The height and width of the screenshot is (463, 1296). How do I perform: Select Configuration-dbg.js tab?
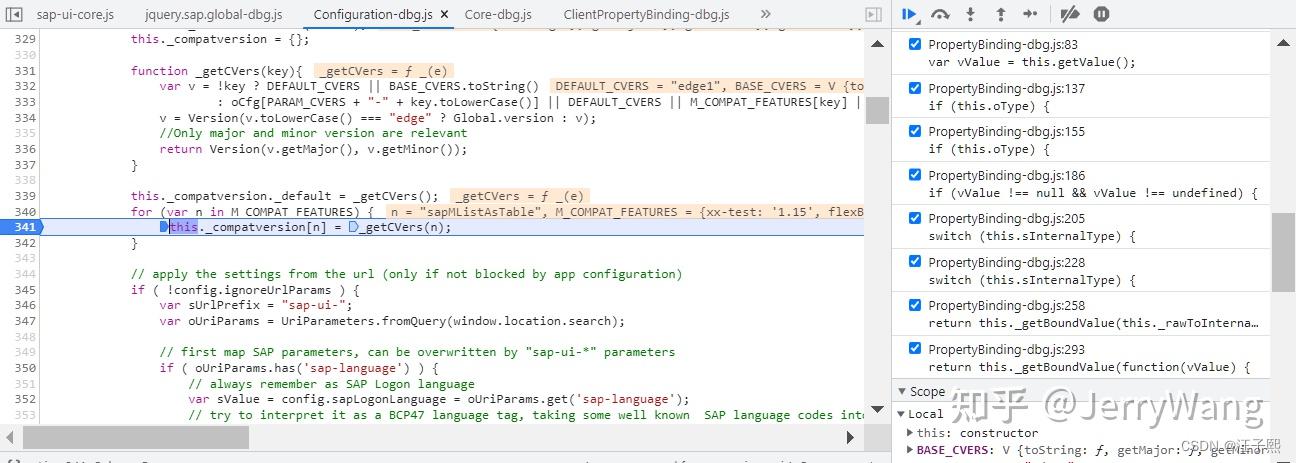[373, 15]
